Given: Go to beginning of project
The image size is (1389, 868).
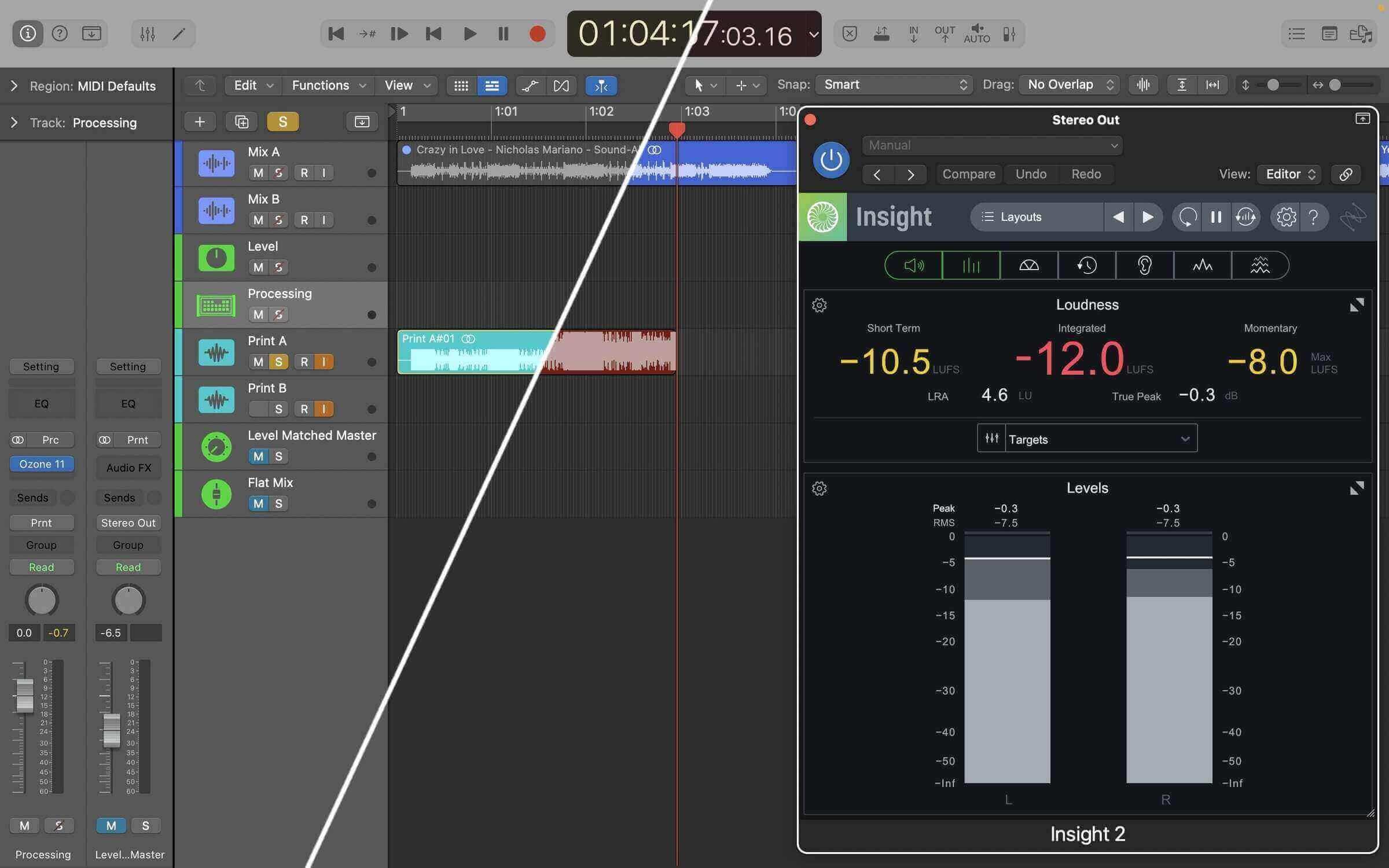Looking at the screenshot, I should 336,34.
